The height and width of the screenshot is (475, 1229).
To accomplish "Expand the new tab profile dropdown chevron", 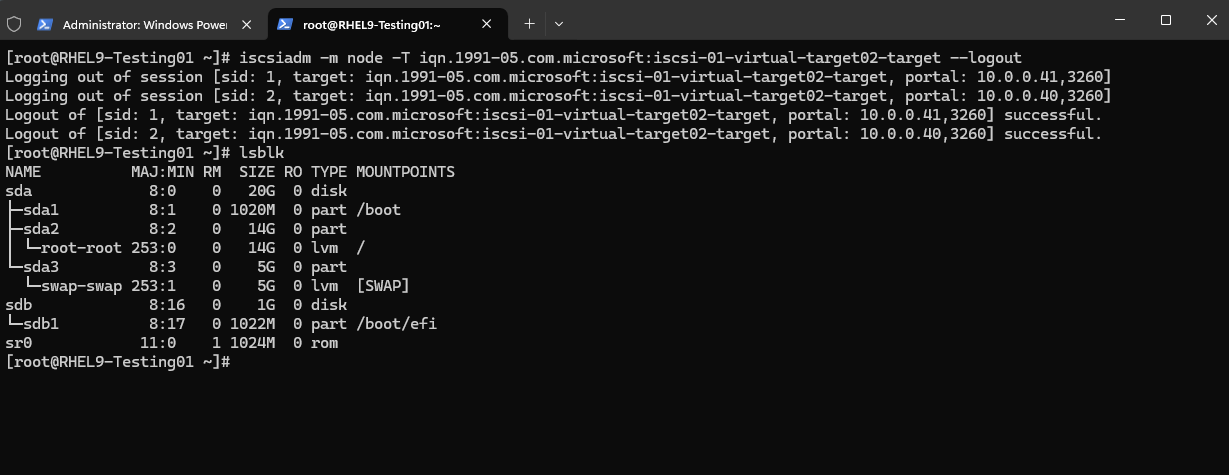I will coord(559,23).
